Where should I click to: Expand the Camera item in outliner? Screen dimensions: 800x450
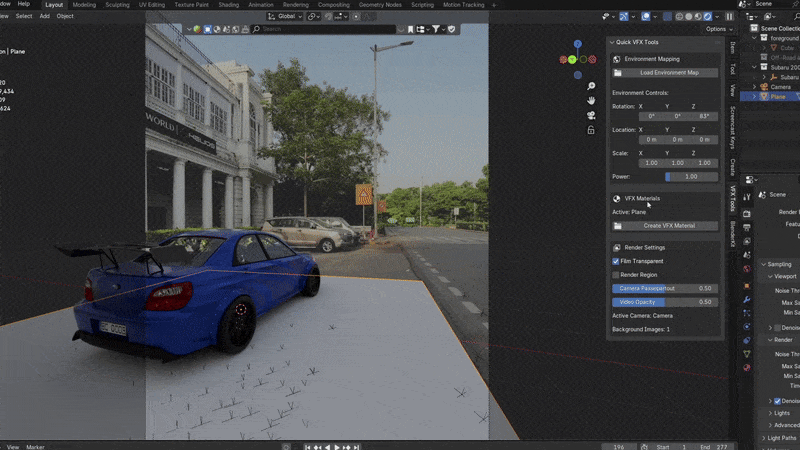[x=755, y=87]
